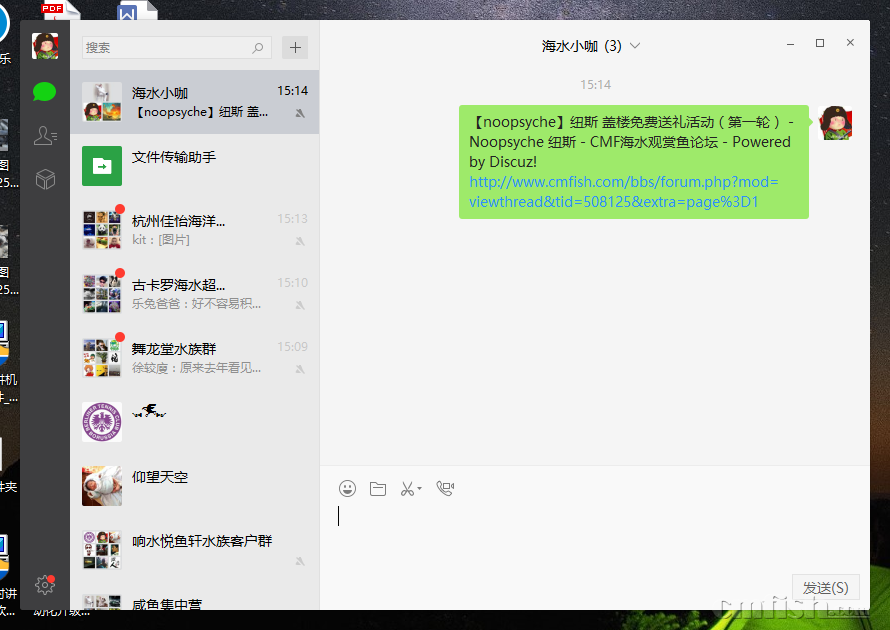Expand the 海水小咖 chat title dropdown
The image size is (890, 630).
[635, 46]
